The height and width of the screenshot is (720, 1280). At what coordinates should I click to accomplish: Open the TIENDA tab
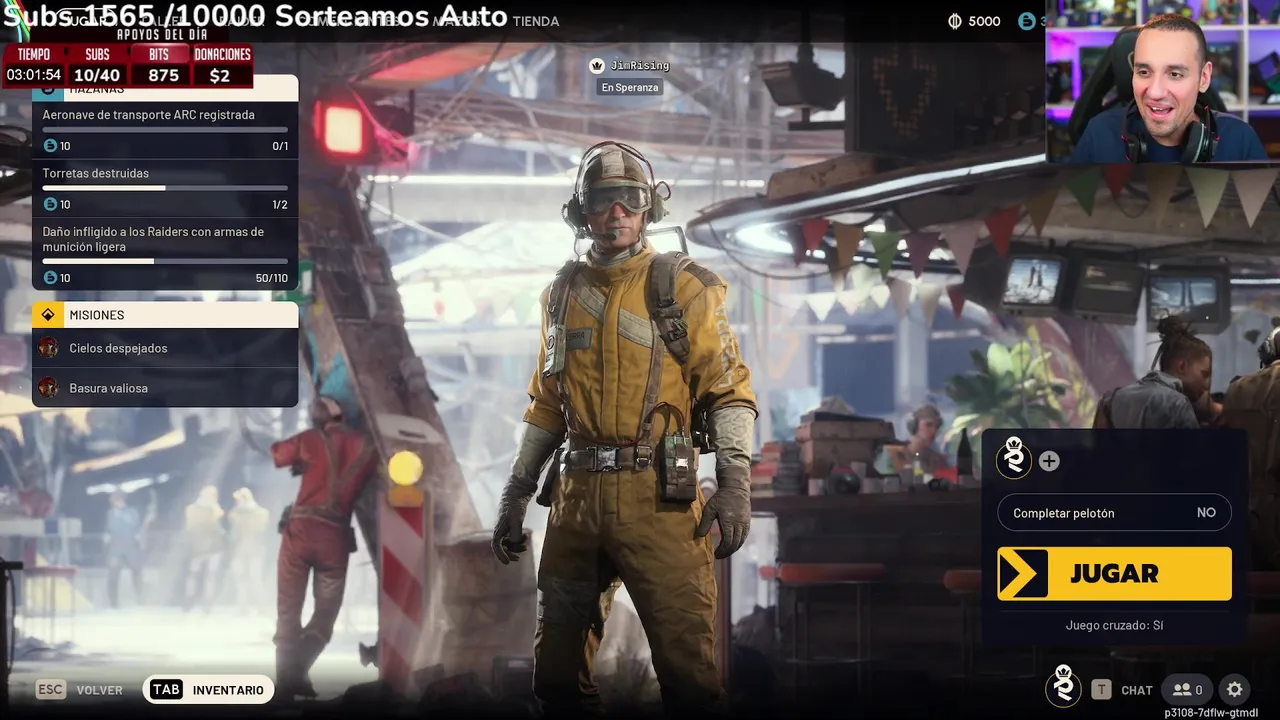(x=535, y=21)
